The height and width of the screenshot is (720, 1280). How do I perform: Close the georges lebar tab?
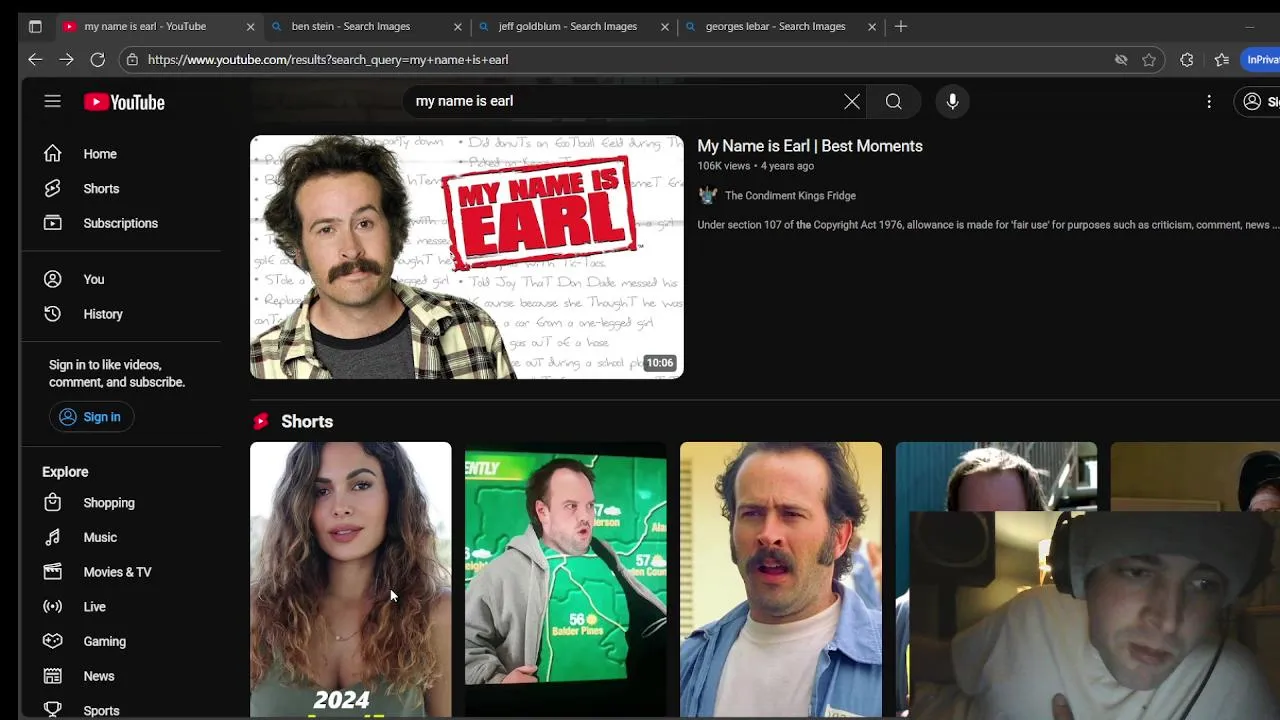[x=871, y=27]
